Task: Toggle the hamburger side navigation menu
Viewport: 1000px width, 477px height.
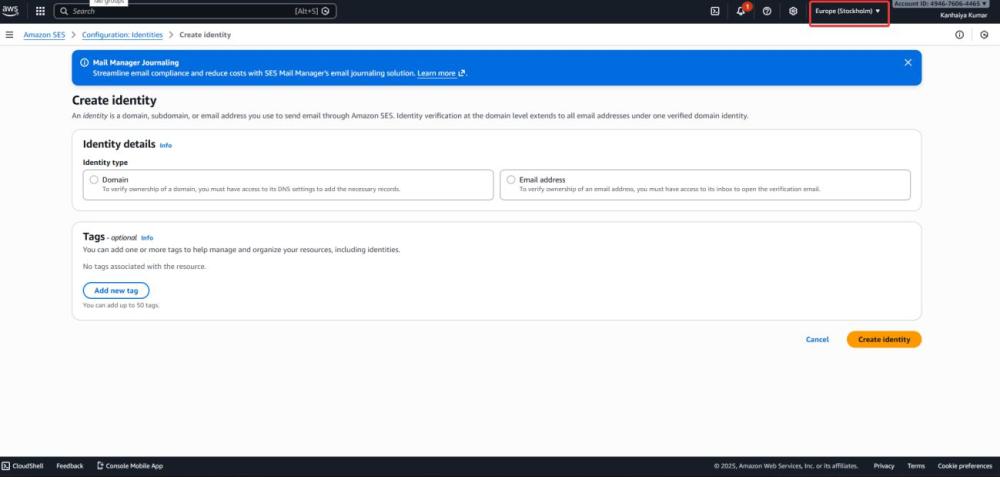Action: point(9,35)
